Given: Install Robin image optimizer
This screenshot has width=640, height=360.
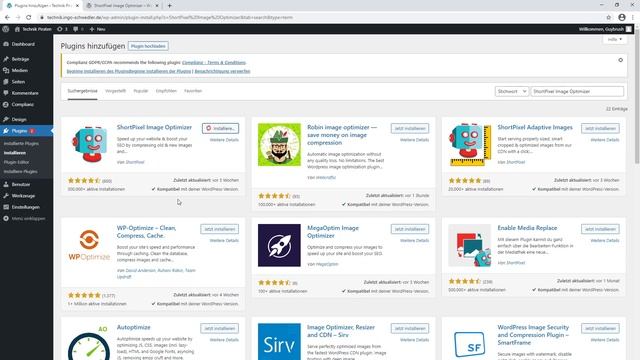Looking at the screenshot, I should click(410, 128).
